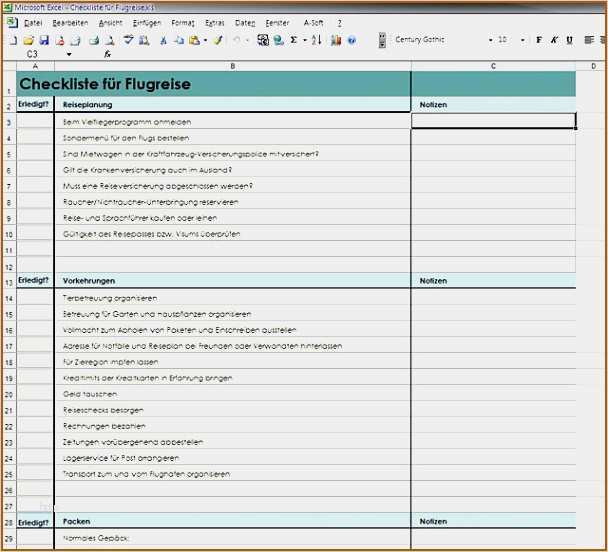The height and width of the screenshot is (552, 608).
Task: Click the fx insert function icon
Action: tap(107, 54)
